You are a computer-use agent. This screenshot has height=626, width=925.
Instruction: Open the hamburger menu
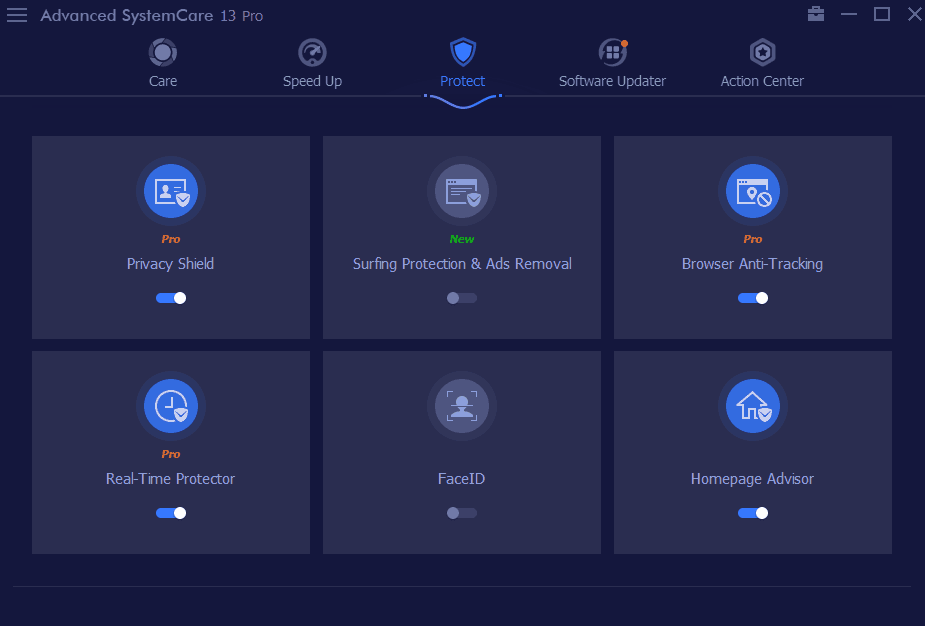coord(17,15)
